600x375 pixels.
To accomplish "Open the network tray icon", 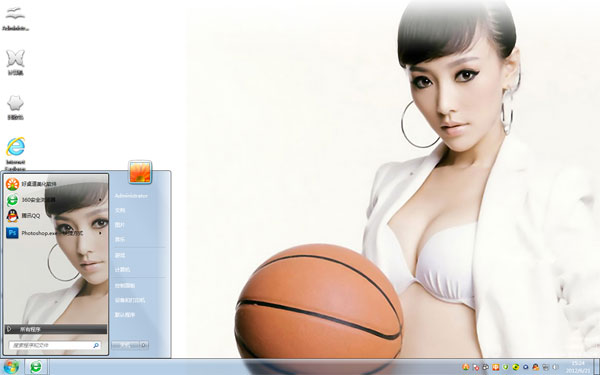I will (545, 367).
